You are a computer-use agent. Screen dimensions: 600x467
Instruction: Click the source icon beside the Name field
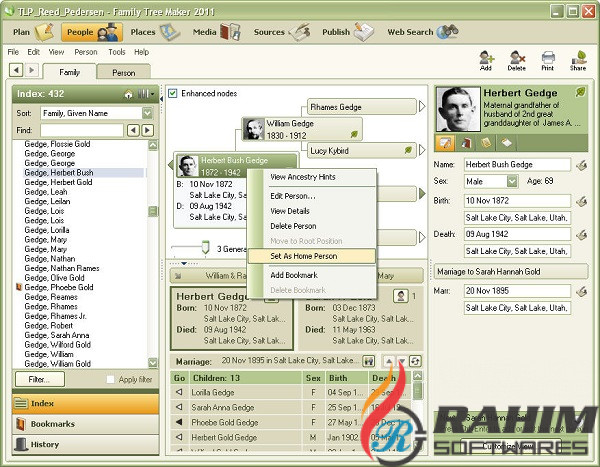[581, 165]
